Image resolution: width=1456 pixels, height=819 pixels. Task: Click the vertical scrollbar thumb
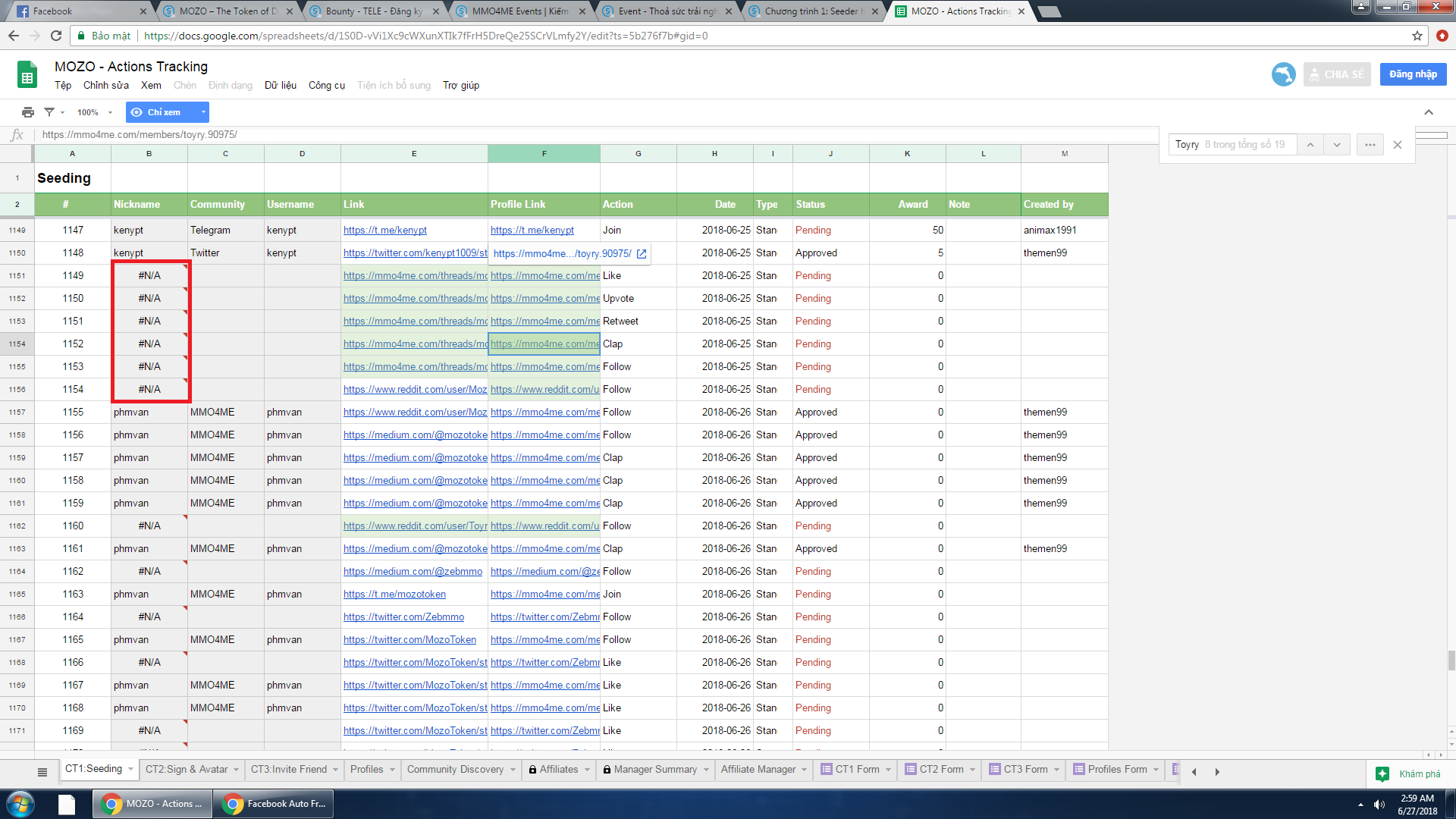(1451, 660)
